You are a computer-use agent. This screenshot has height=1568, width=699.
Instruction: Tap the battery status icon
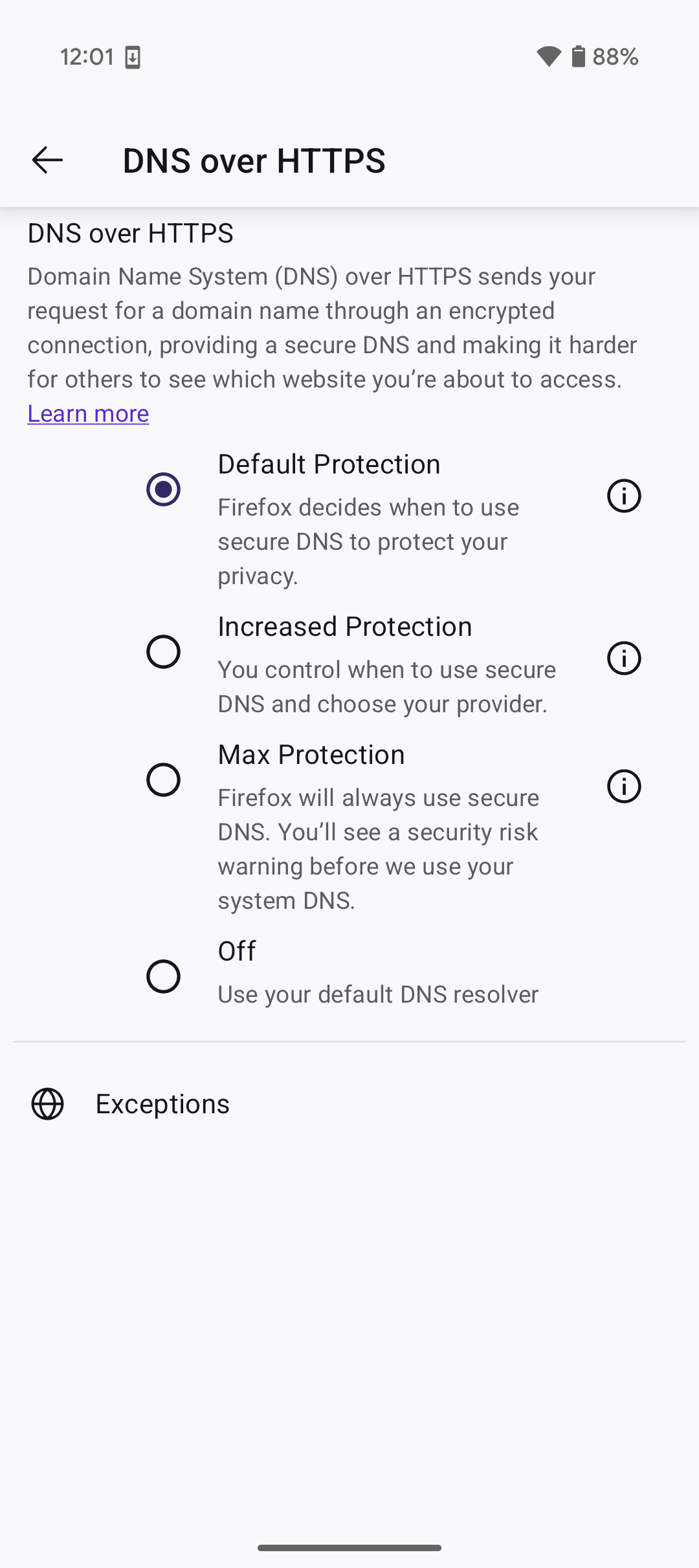click(x=579, y=56)
